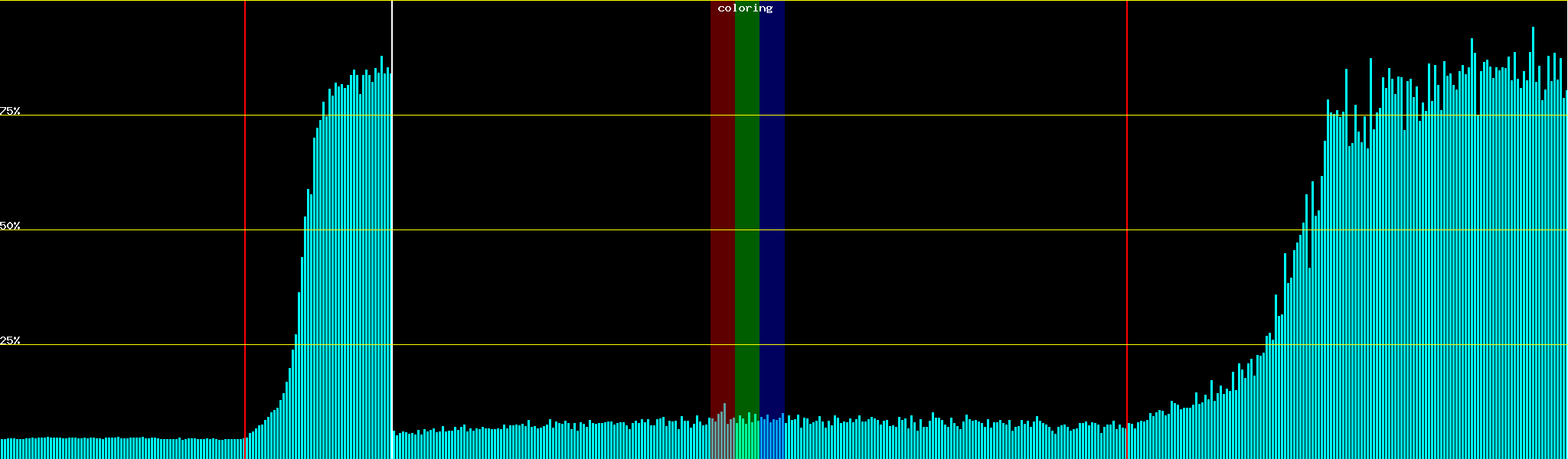Click the gray histogram bars under red band
This screenshot has height=459, width=1568.
[722, 440]
